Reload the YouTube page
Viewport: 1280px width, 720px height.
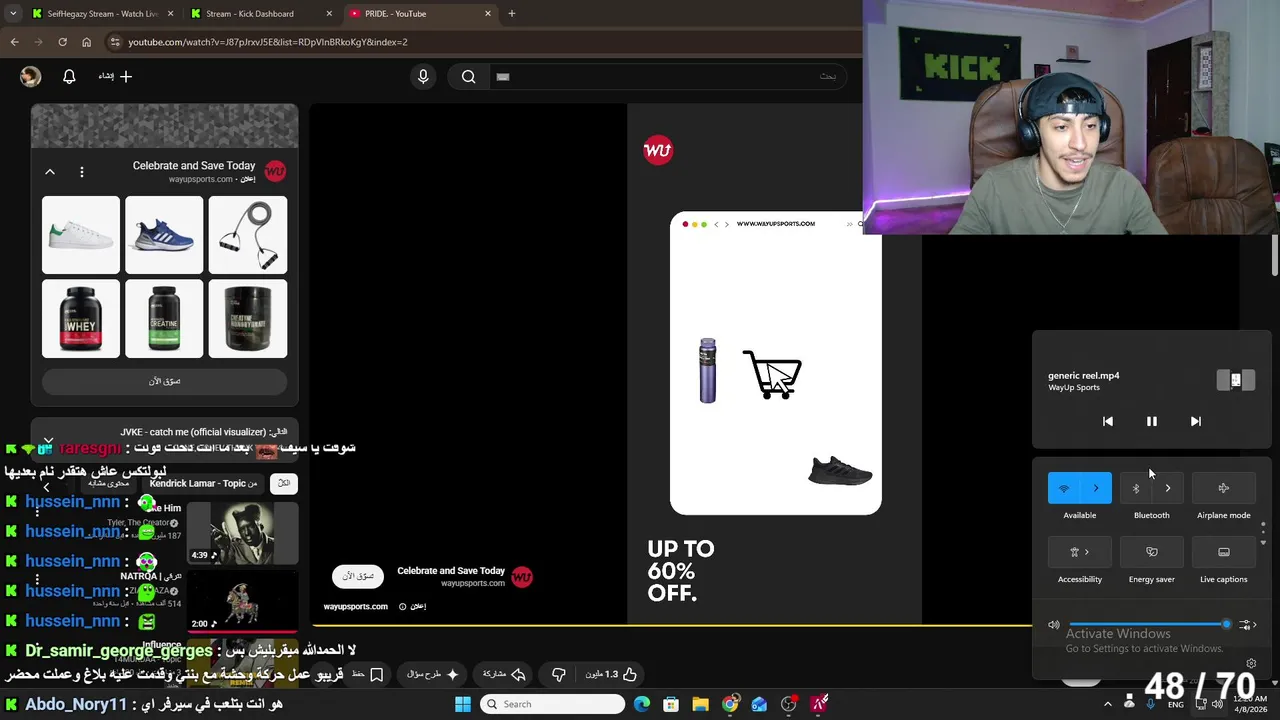coord(62,42)
